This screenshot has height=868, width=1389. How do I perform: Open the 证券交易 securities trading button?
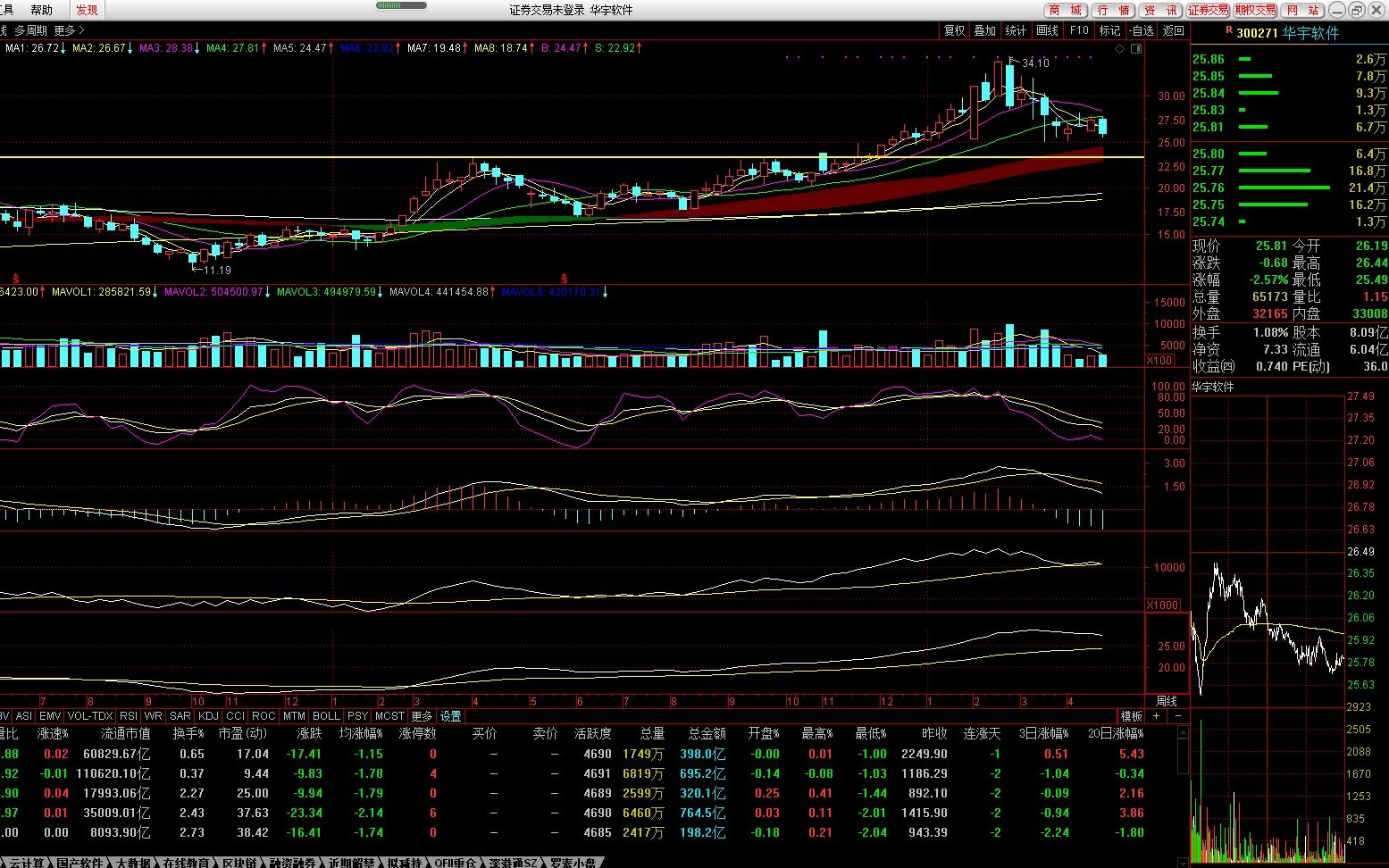(x=1208, y=10)
